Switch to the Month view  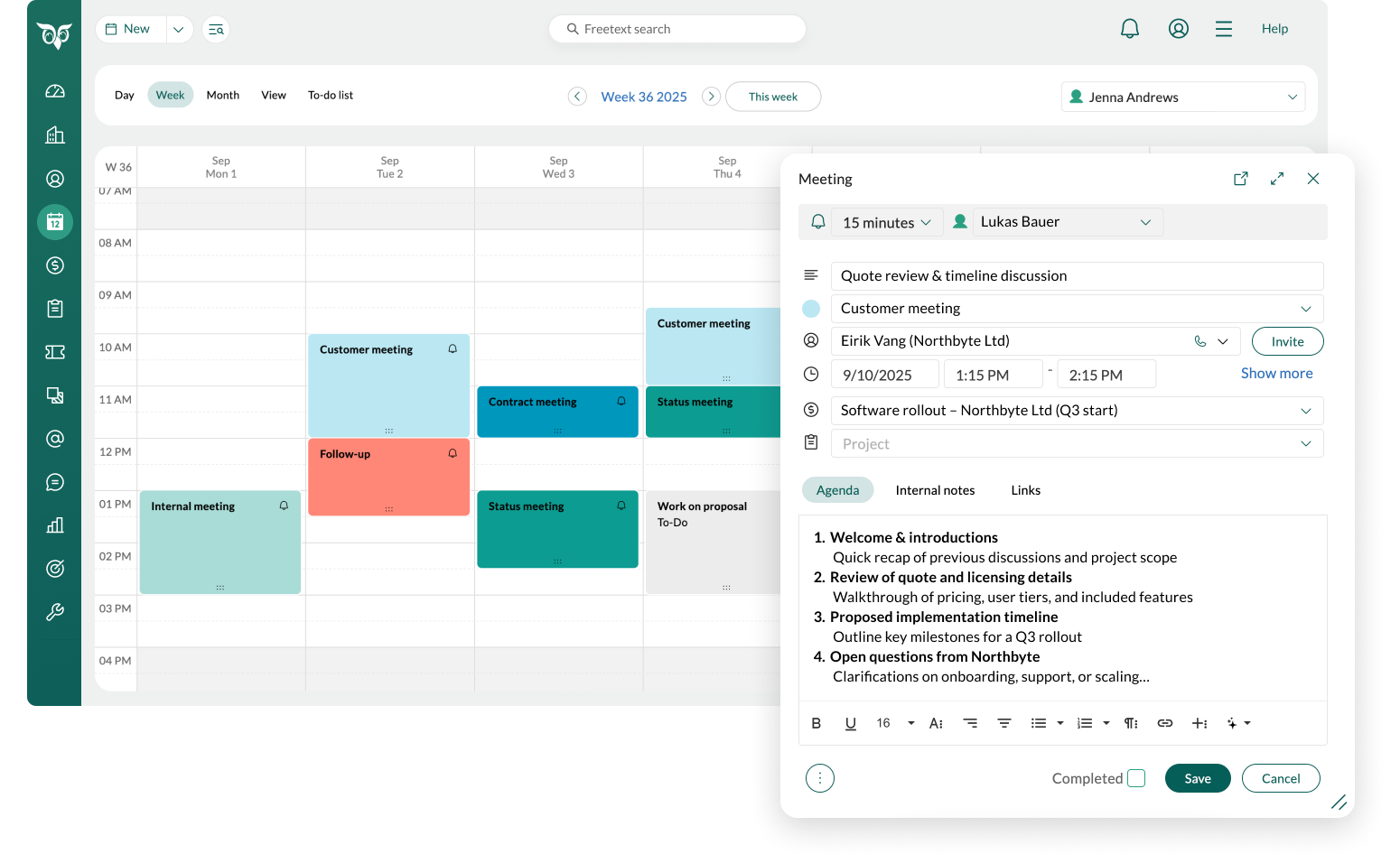point(222,95)
